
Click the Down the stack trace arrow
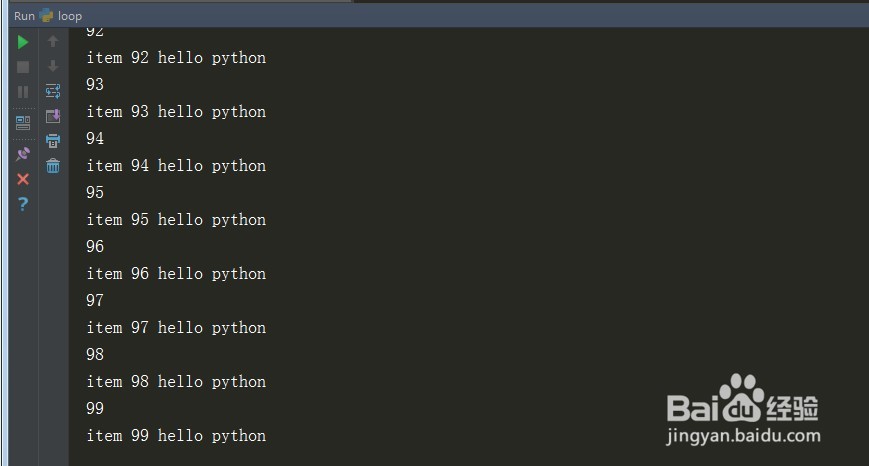click(x=53, y=67)
